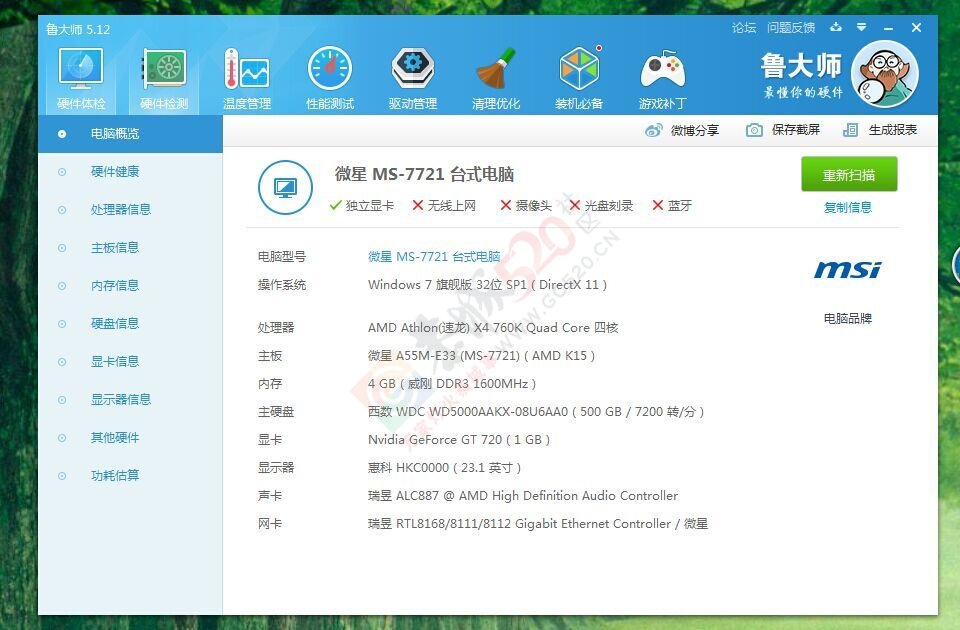
Task: Click the 复制信息 copy info link
Action: click(x=848, y=208)
